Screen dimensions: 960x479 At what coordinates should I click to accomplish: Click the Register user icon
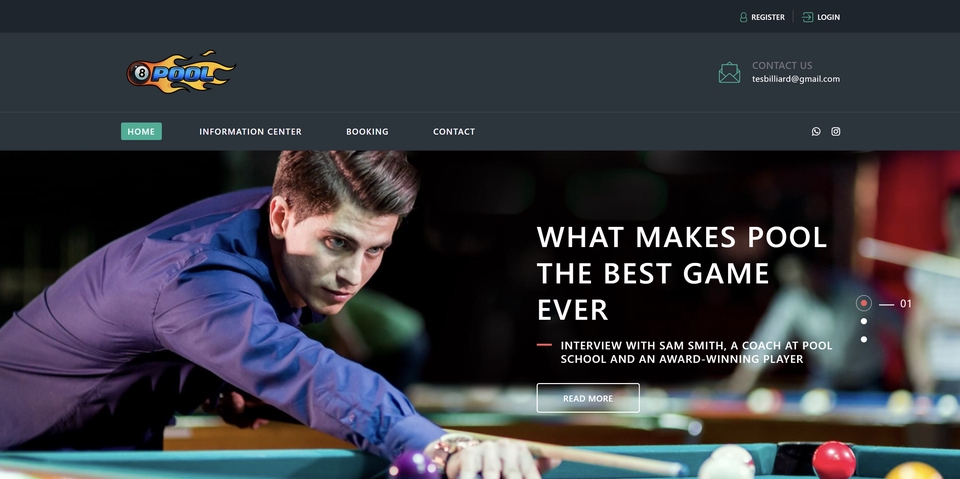coord(743,17)
